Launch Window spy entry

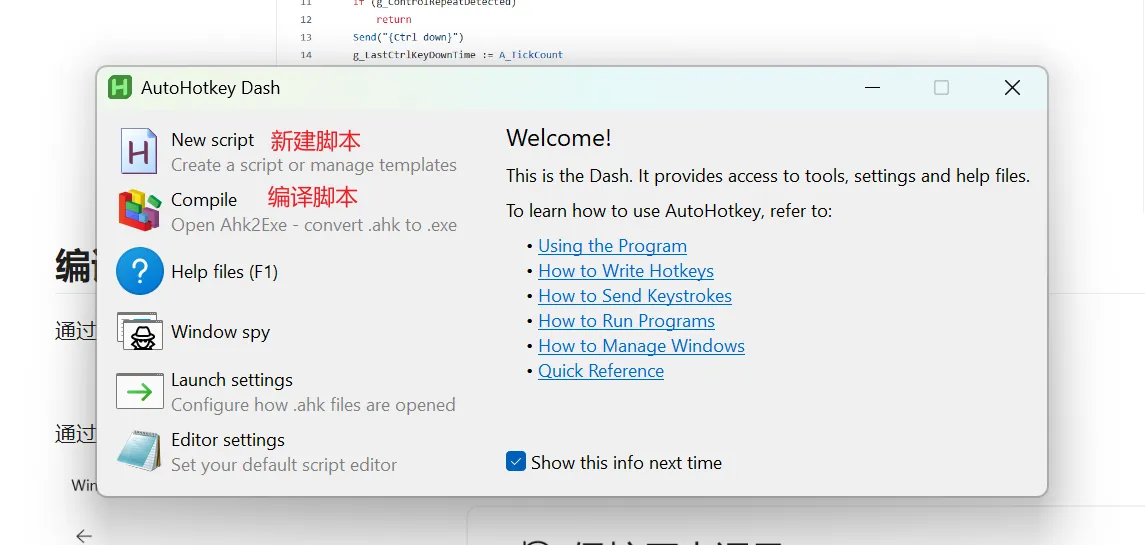221,332
